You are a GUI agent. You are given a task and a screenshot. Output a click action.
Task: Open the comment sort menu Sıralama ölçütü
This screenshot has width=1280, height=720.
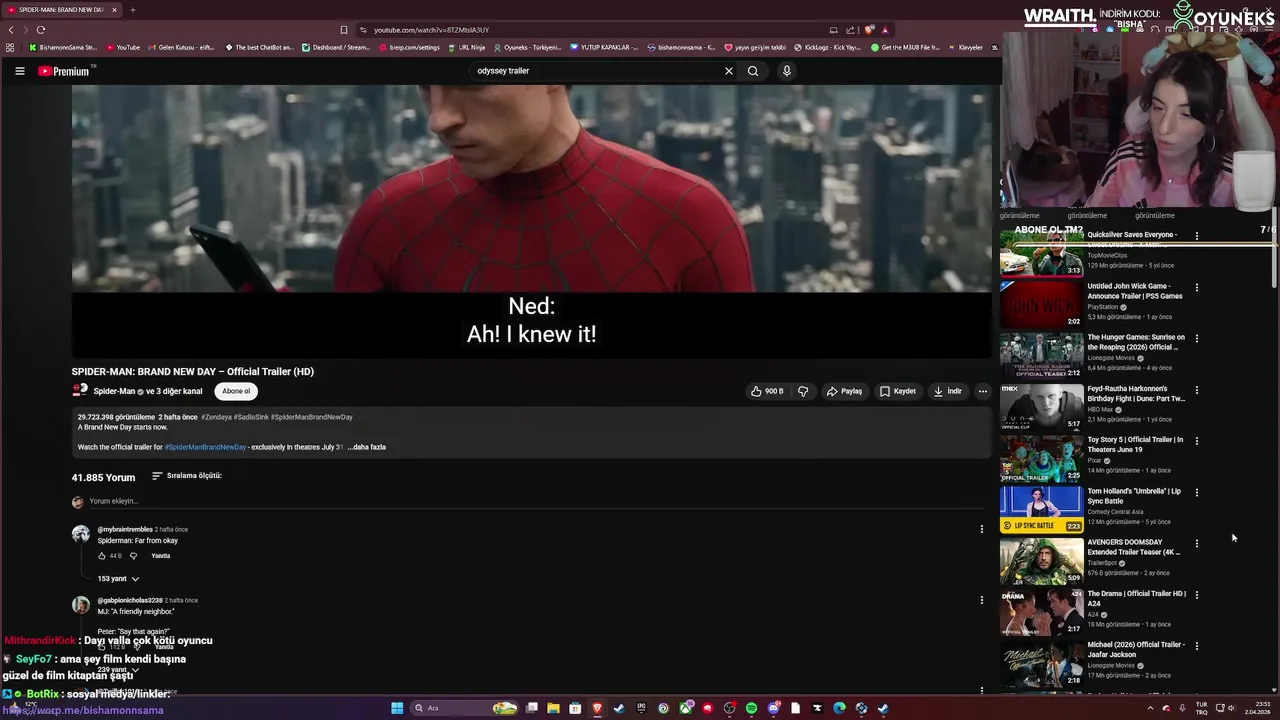[187, 476]
